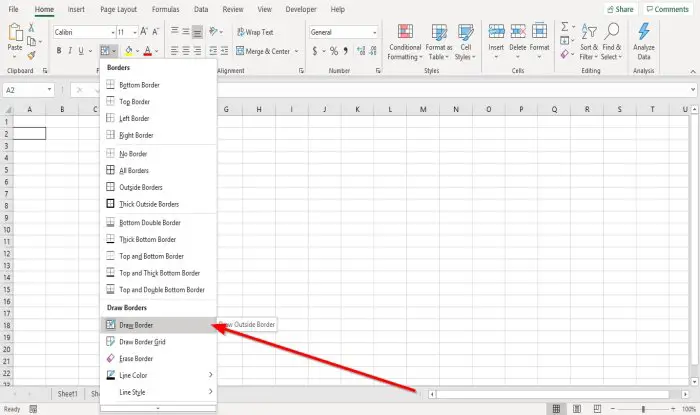700x415 pixels.
Task: Click the Clear eraser icon in Editing
Action: (x=565, y=54)
